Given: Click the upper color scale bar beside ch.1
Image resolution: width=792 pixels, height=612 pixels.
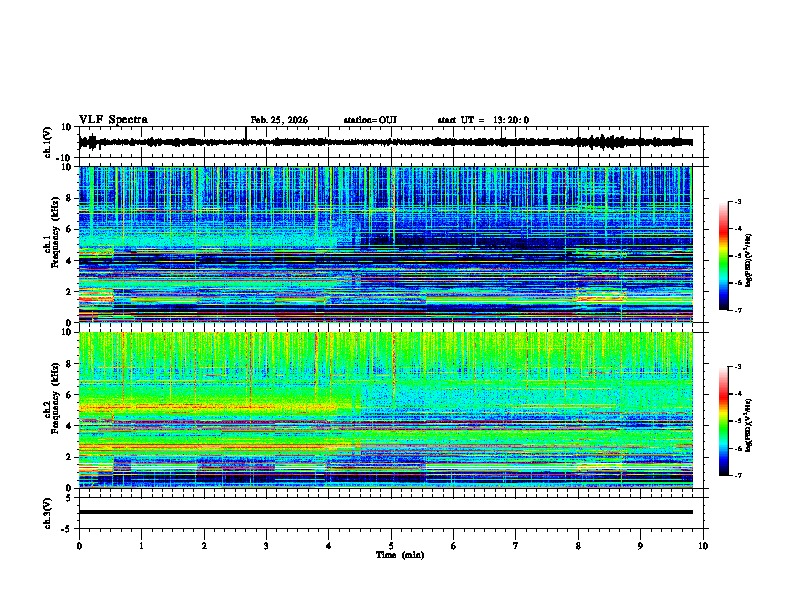Looking at the screenshot, I should 724,256.
